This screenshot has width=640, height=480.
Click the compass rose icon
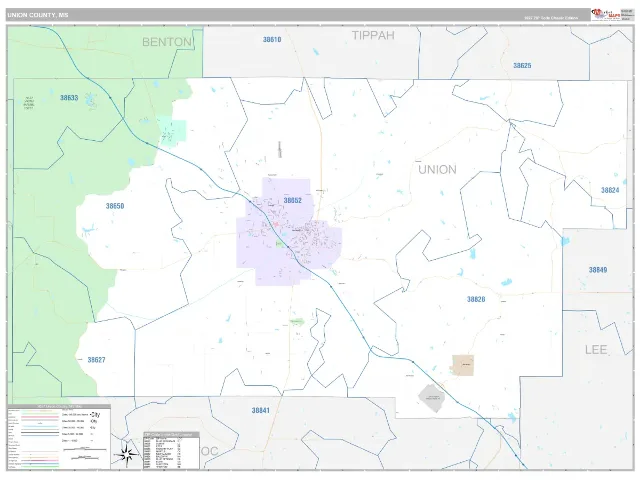pyautogui.click(x=126, y=454)
